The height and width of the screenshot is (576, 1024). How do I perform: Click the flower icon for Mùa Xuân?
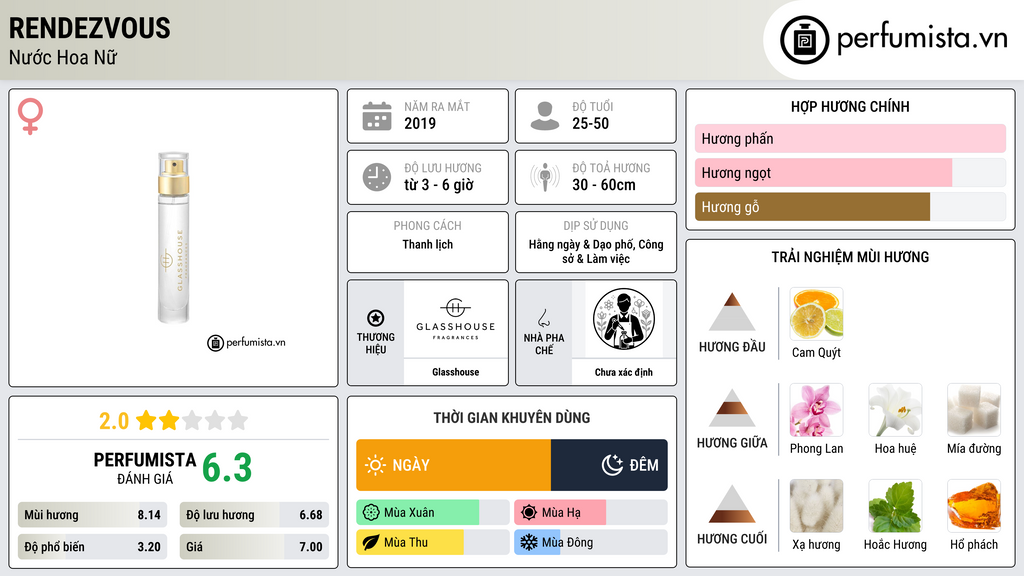[x=371, y=513]
